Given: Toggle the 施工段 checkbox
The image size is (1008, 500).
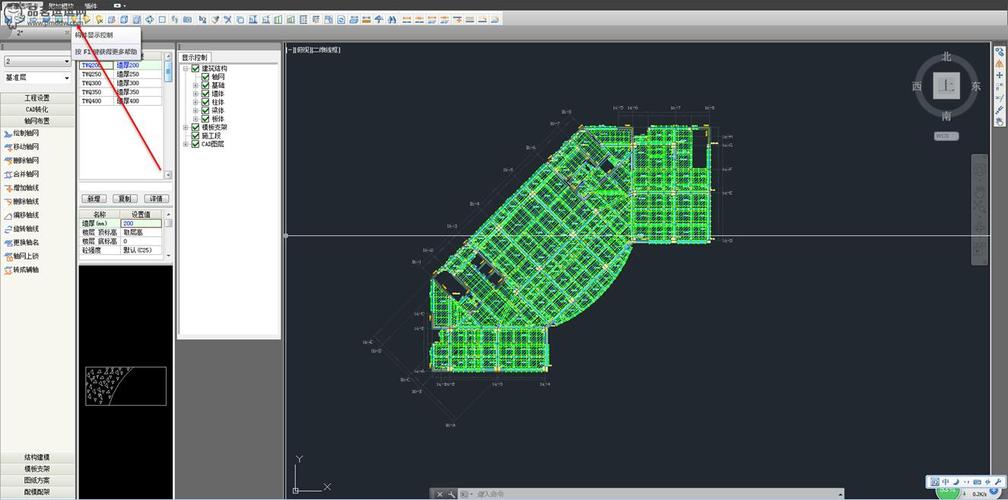Looking at the screenshot, I should (x=196, y=136).
